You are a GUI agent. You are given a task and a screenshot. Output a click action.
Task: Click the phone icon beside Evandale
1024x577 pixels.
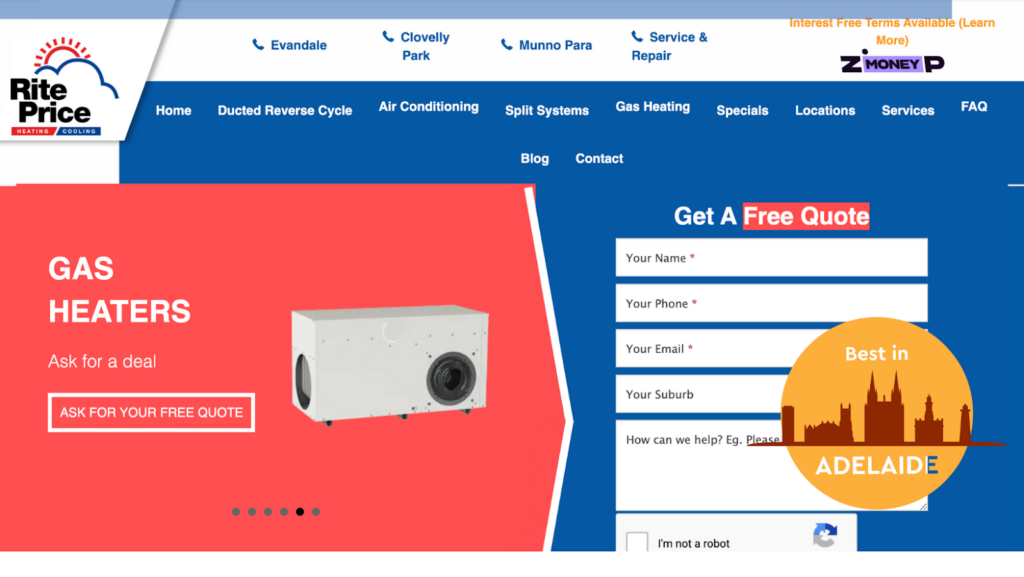(x=259, y=44)
